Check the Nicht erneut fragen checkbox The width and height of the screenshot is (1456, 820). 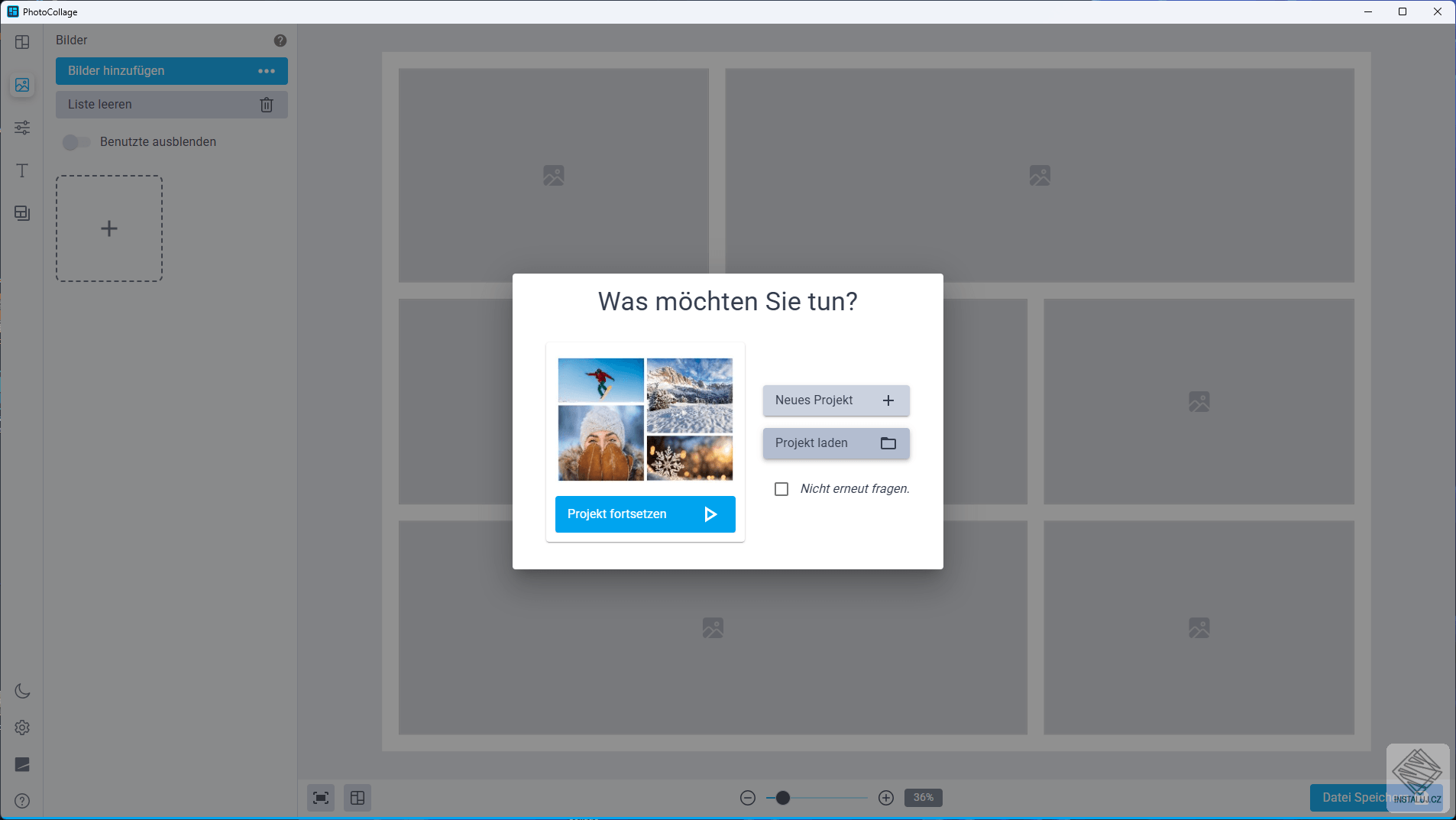pos(781,489)
